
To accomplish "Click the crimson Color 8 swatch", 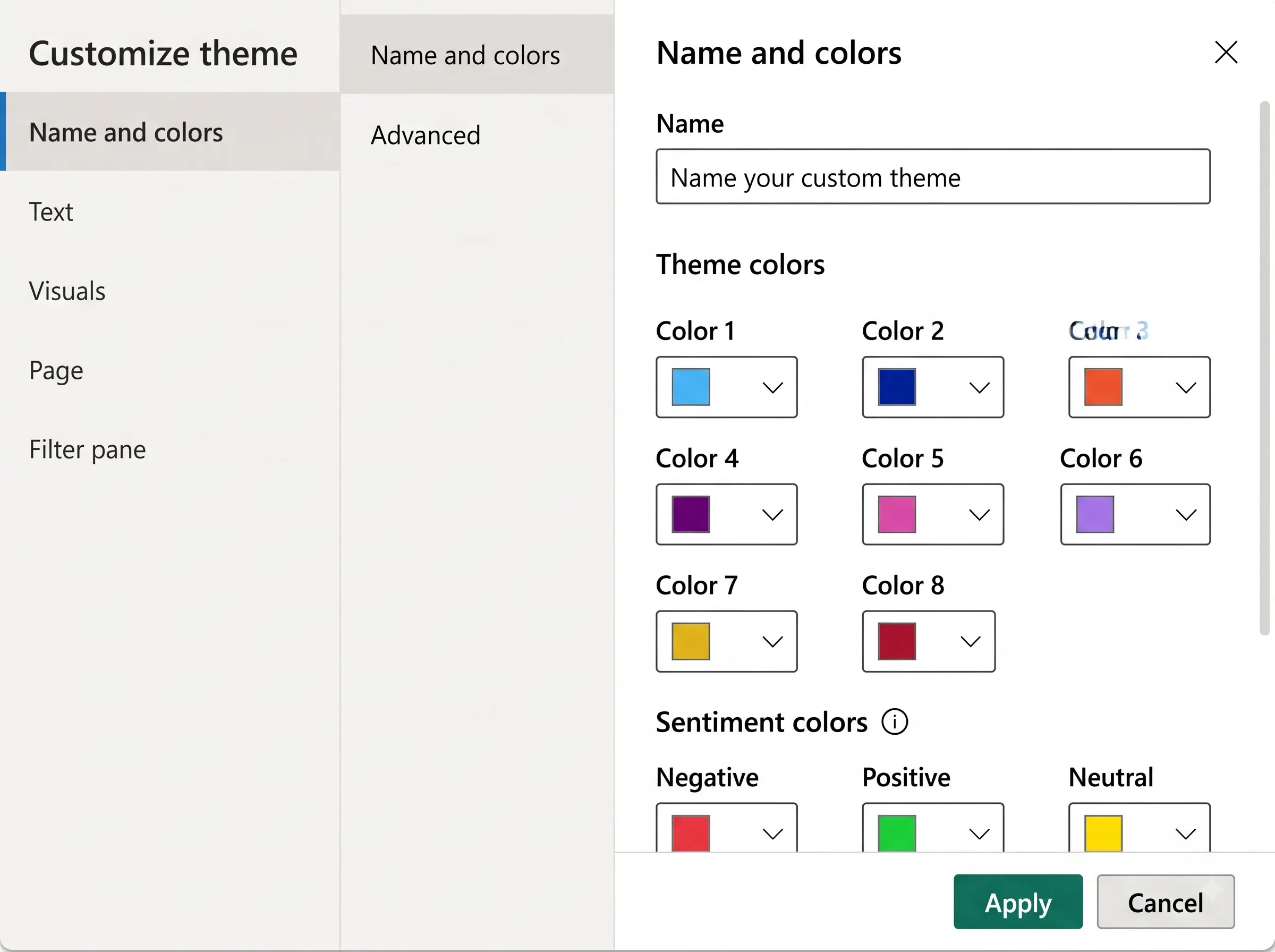I will coord(897,641).
